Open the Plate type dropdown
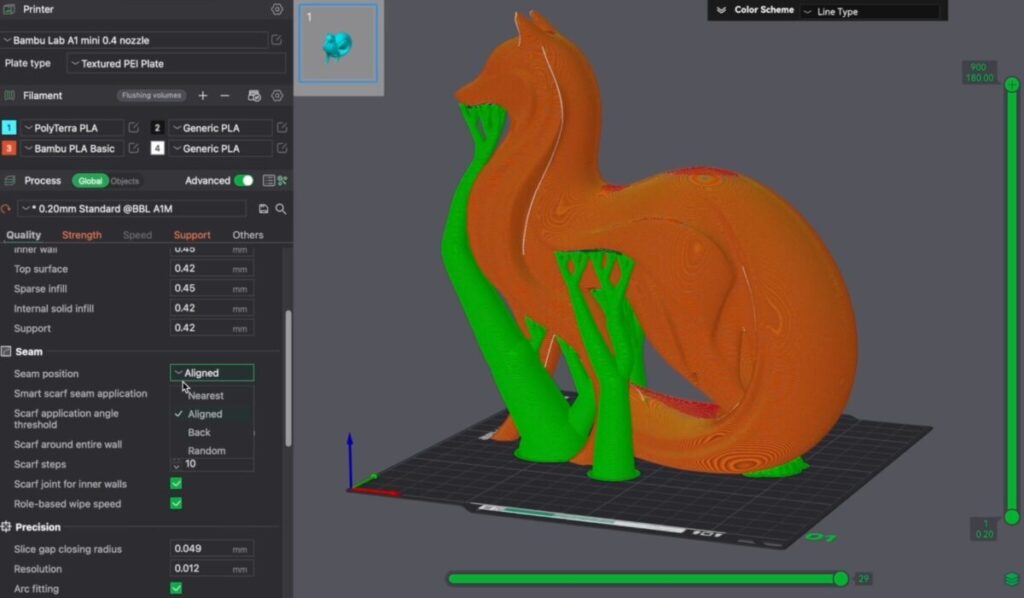 (176, 64)
